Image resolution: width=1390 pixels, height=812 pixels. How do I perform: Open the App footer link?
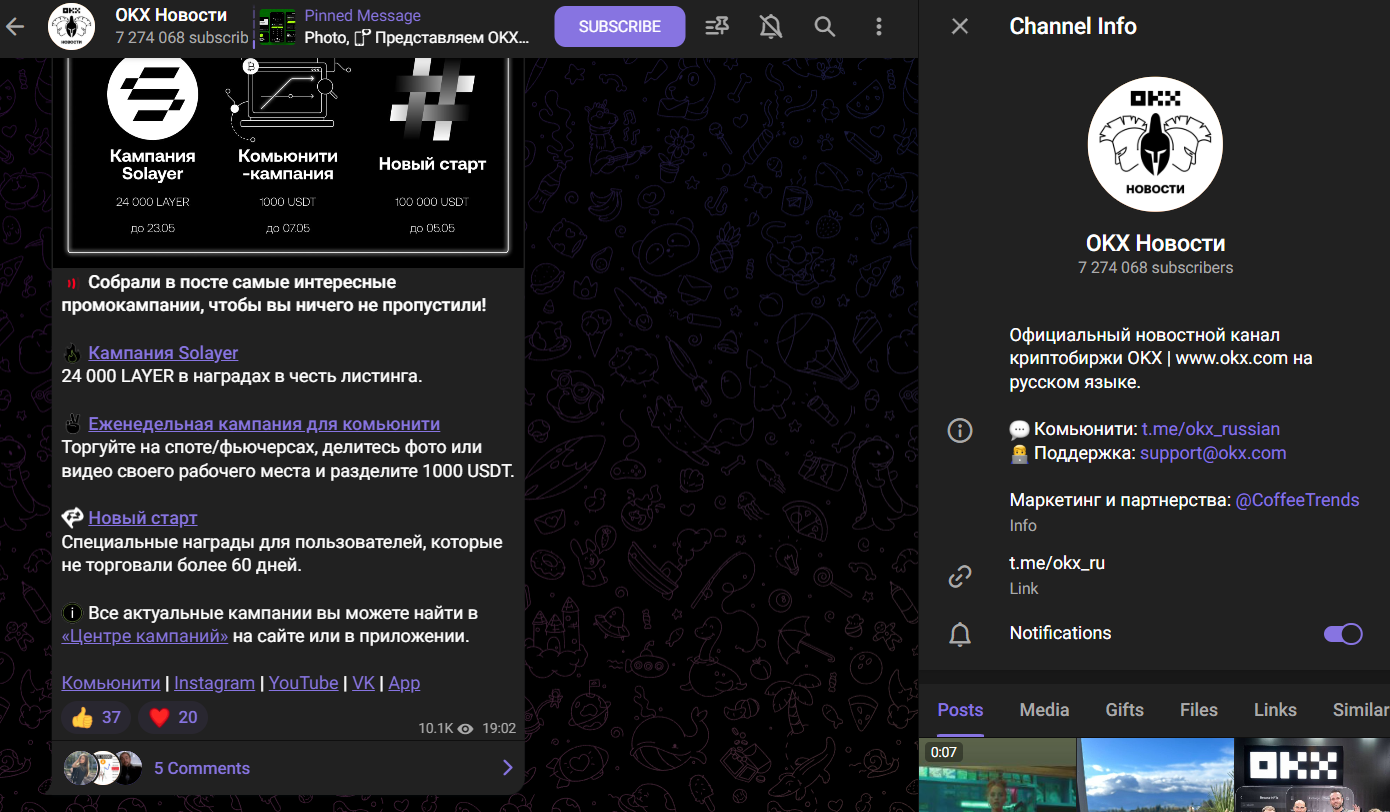coord(404,683)
